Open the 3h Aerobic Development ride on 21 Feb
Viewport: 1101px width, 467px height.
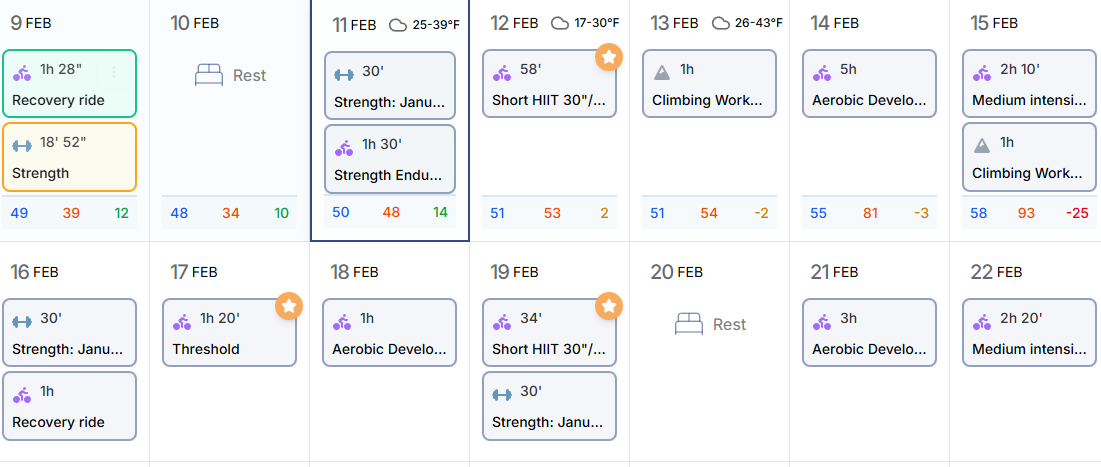869,333
